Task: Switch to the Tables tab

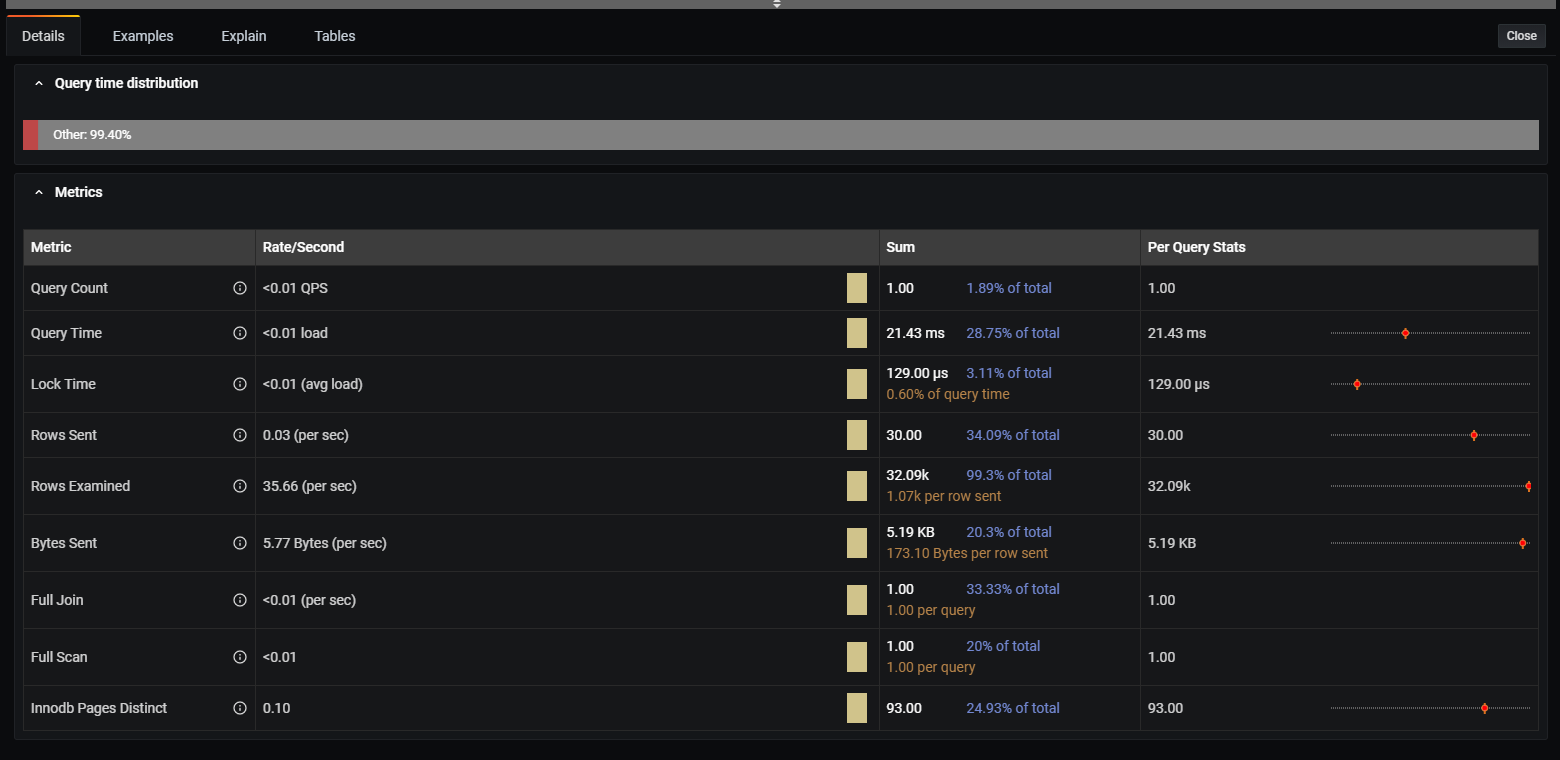Action: 335,36
